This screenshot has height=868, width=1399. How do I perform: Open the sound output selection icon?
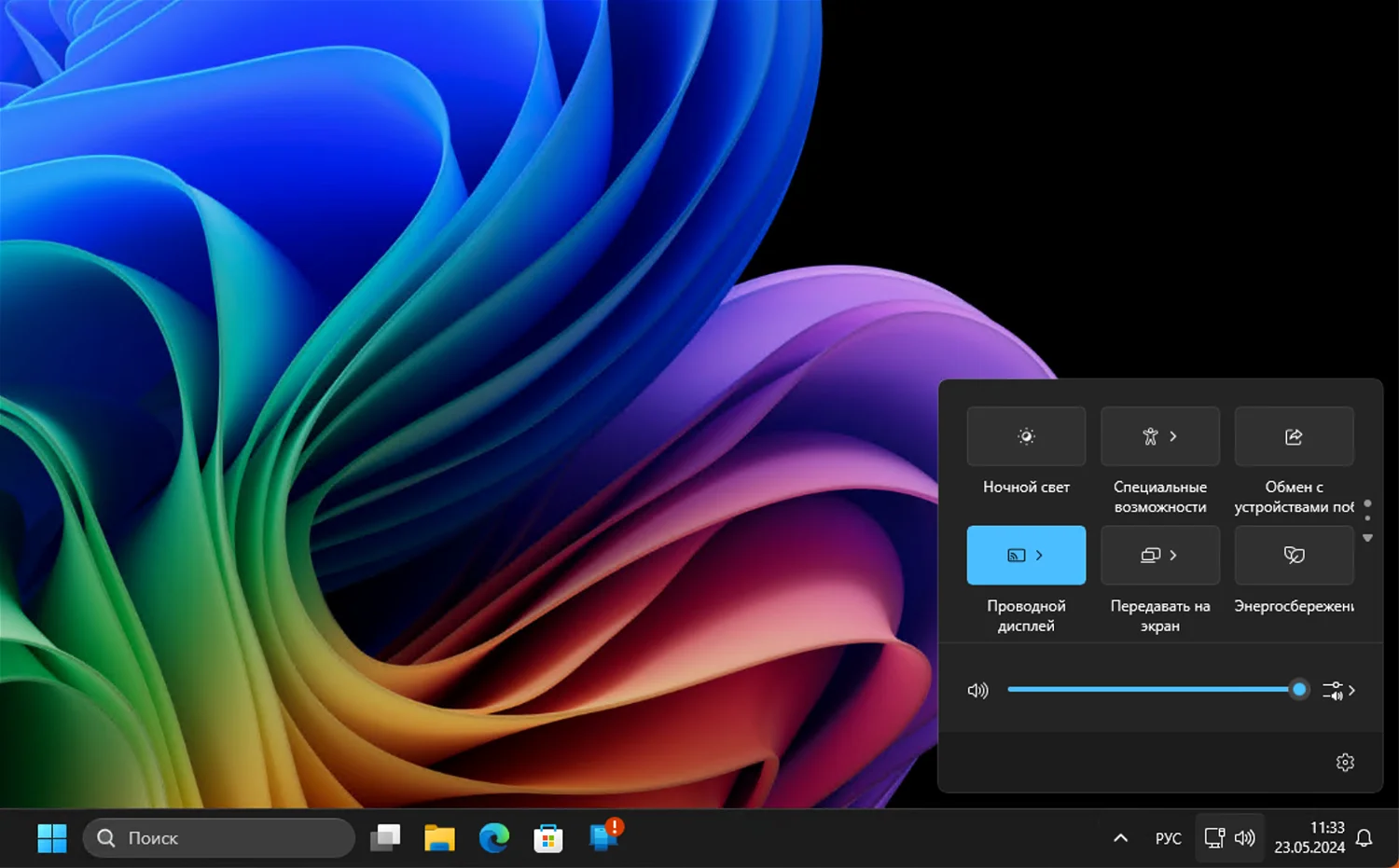point(1339,691)
